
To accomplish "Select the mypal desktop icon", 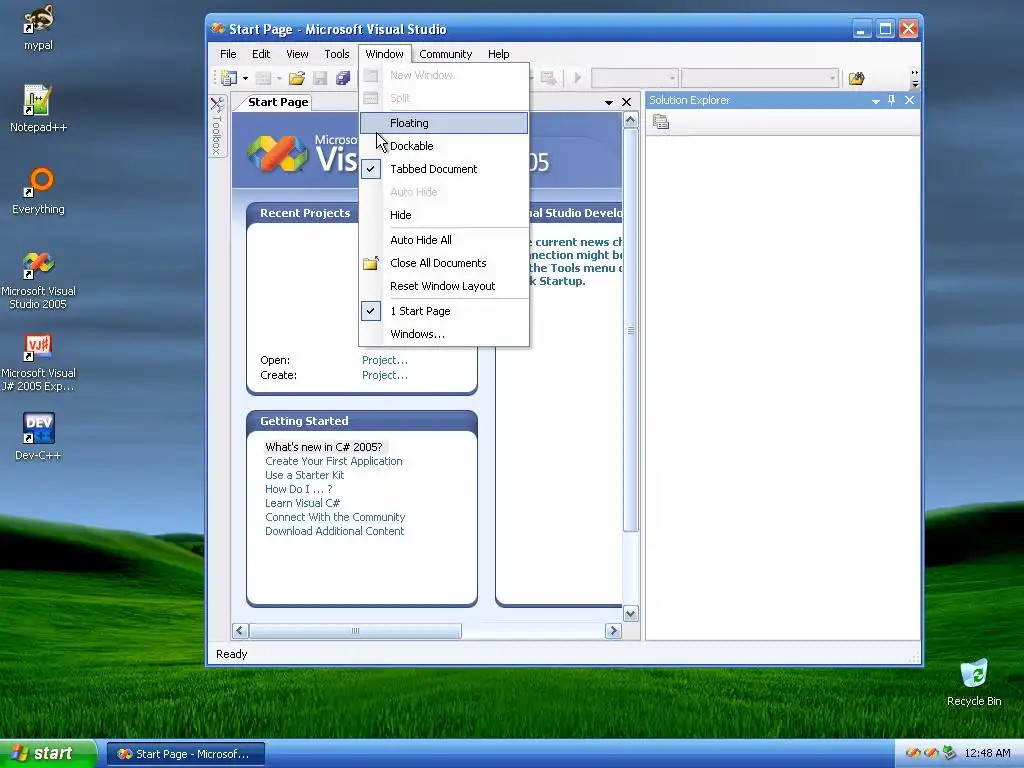I will click(38, 27).
